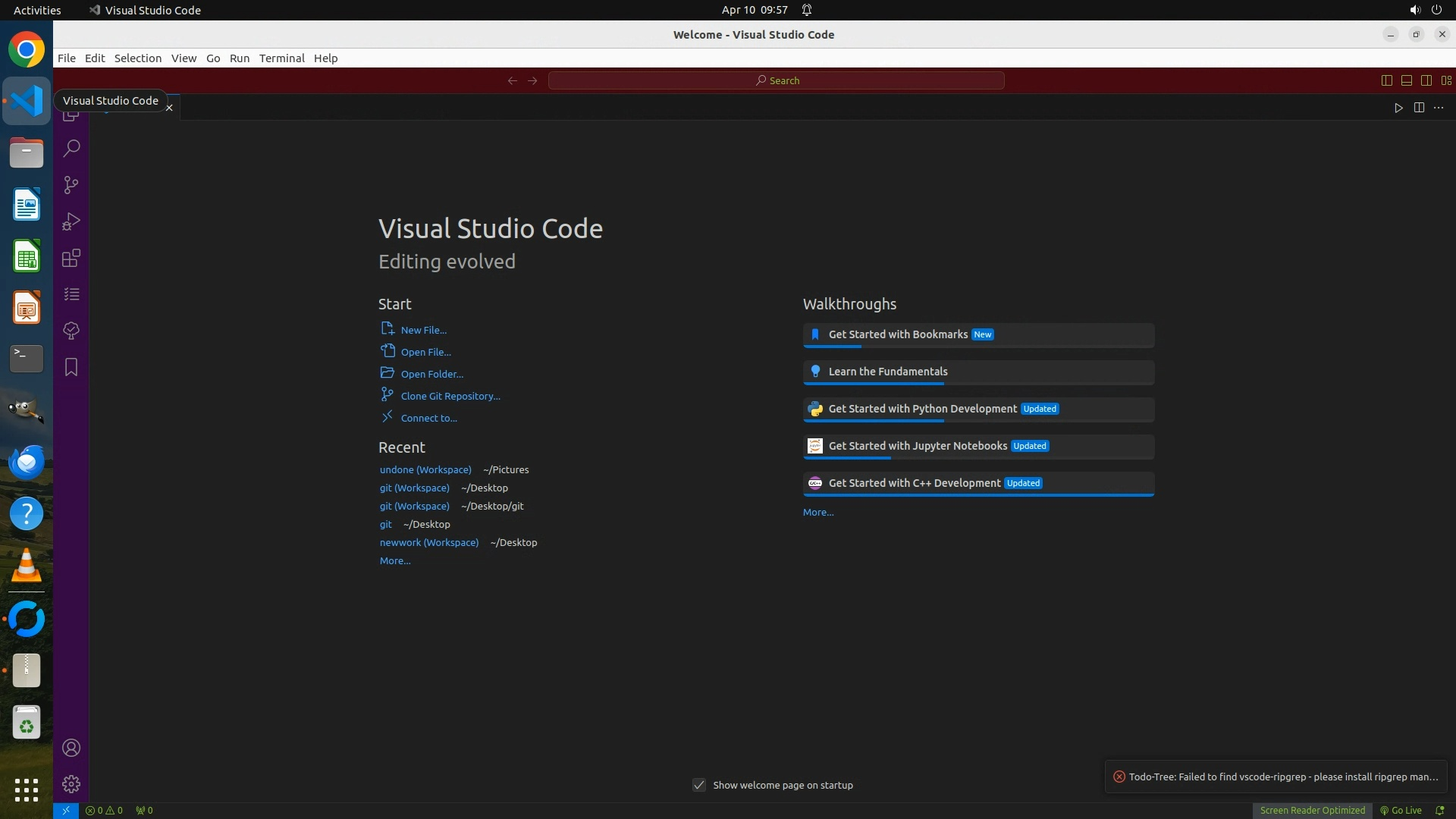Expand the More link under Recent

[395, 561]
